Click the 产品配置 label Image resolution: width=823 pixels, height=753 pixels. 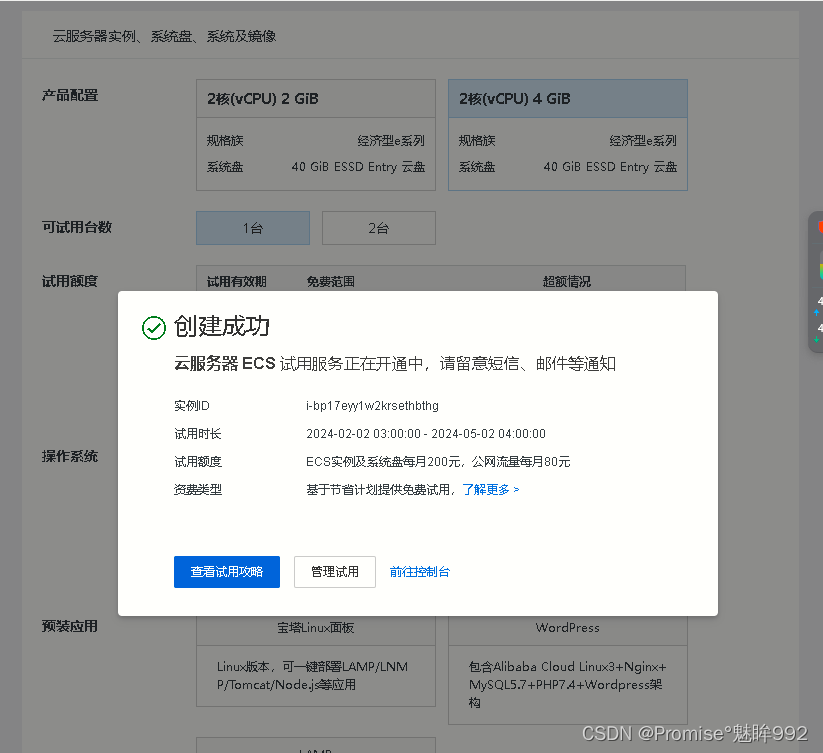(70, 96)
